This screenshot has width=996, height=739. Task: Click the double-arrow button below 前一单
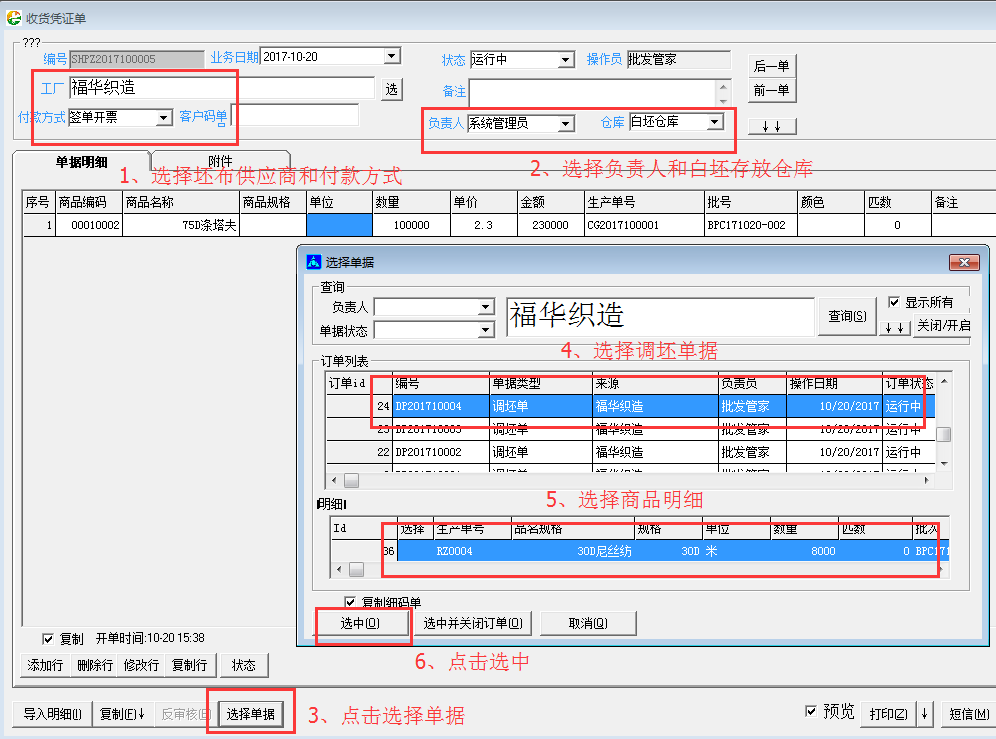[771, 126]
